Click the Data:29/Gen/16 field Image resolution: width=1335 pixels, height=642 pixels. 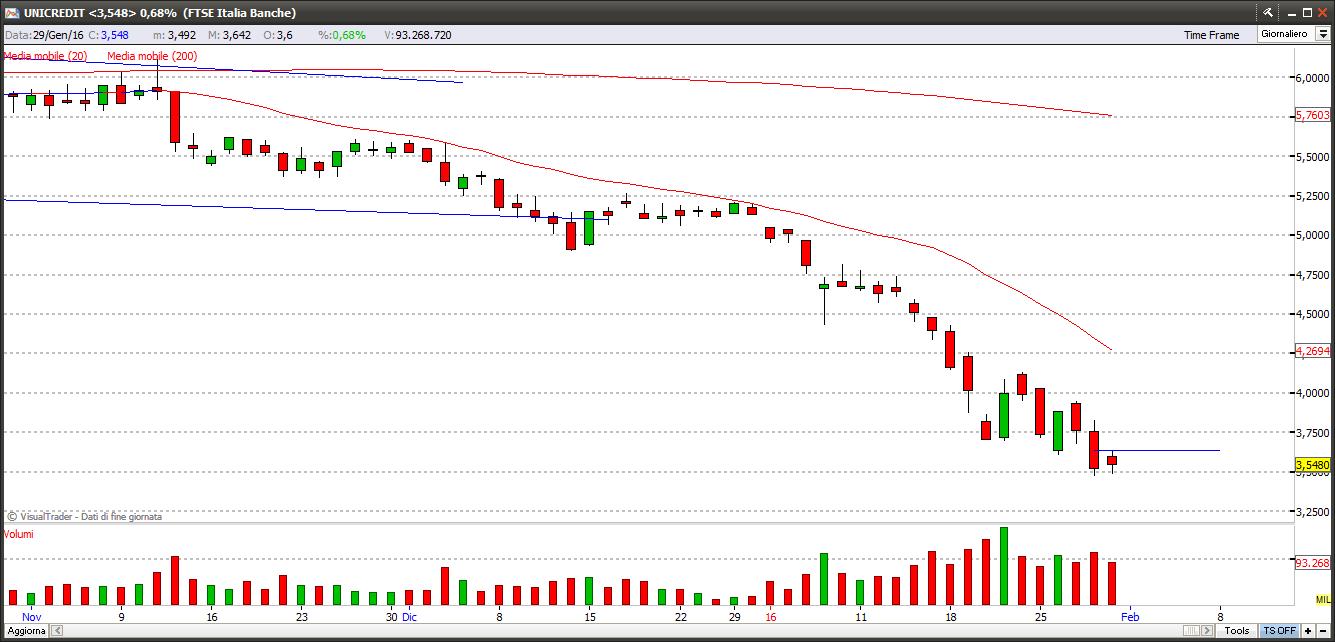pyautogui.click(x=44, y=35)
